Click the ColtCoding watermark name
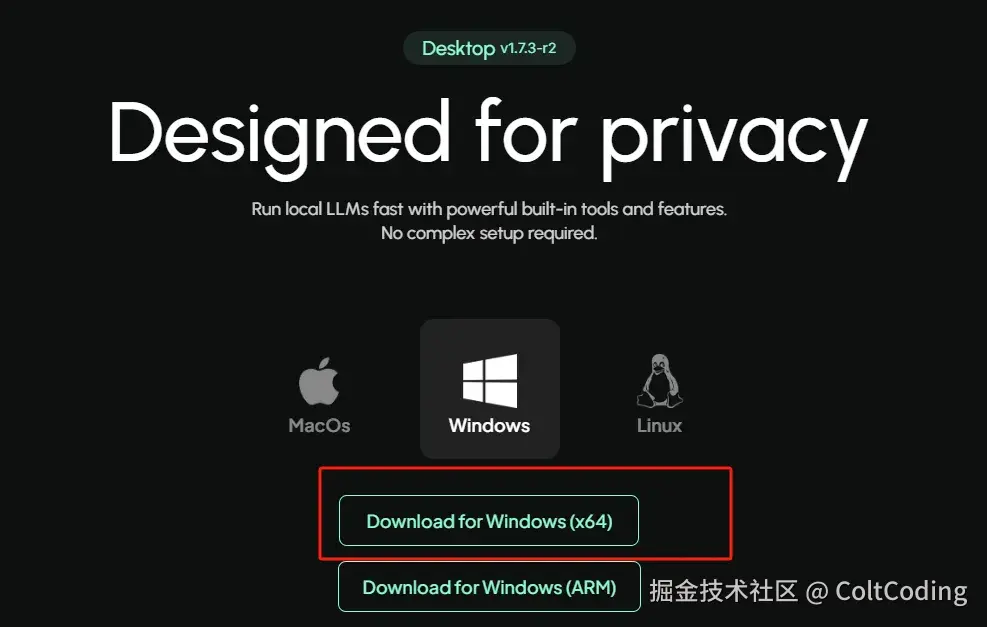The image size is (987, 627). click(x=901, y=591)
